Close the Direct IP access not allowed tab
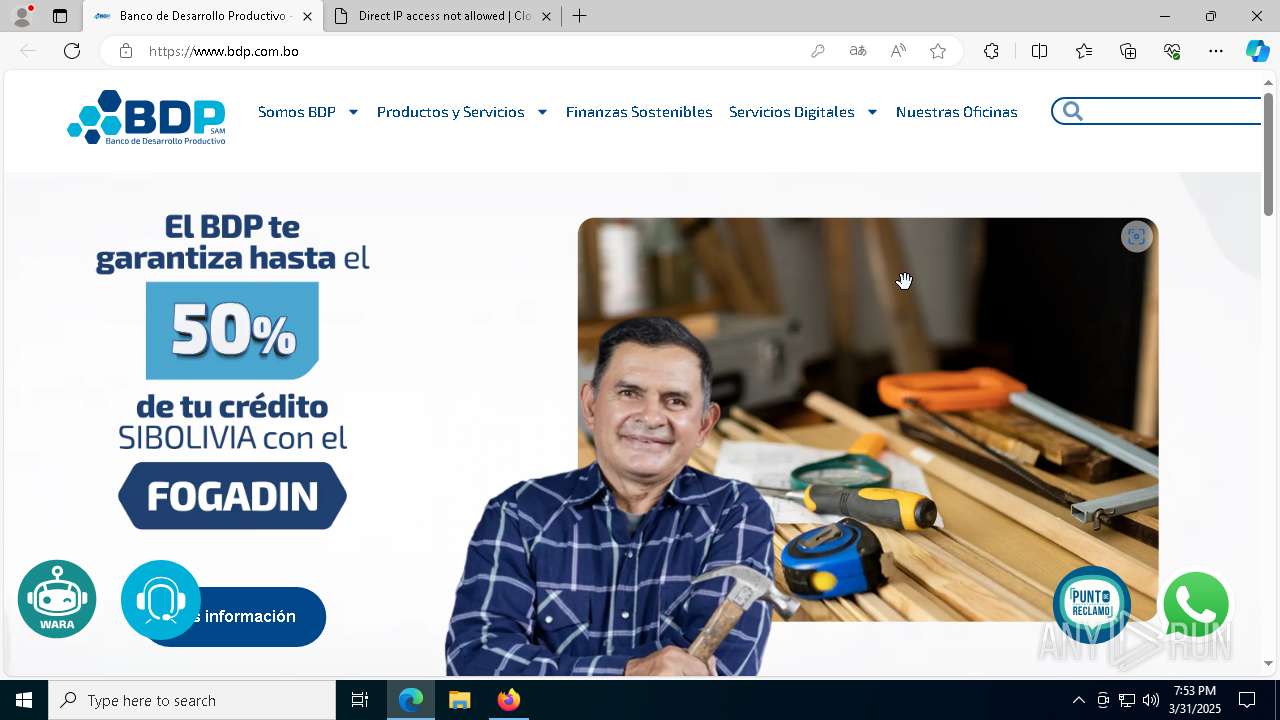The height and width of the screenshot is (720, 1280). 546,16
